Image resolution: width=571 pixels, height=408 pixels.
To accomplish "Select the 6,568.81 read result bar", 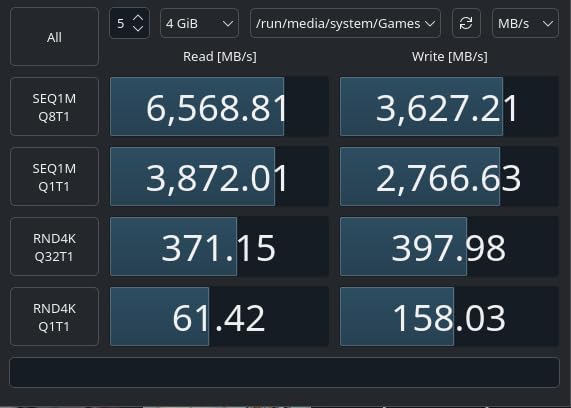I will tap(219, 107).
